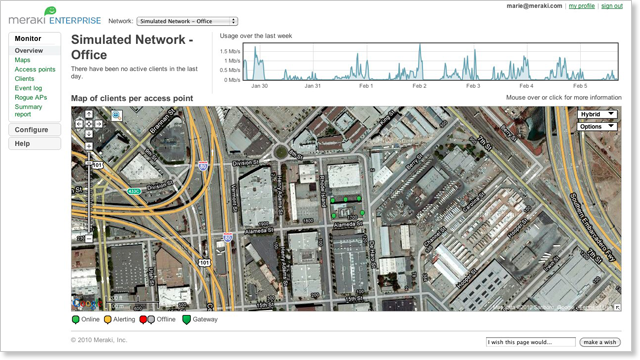Open the Event log page
The width and height of the screenshot is (640, 360).
coord(28,88)
